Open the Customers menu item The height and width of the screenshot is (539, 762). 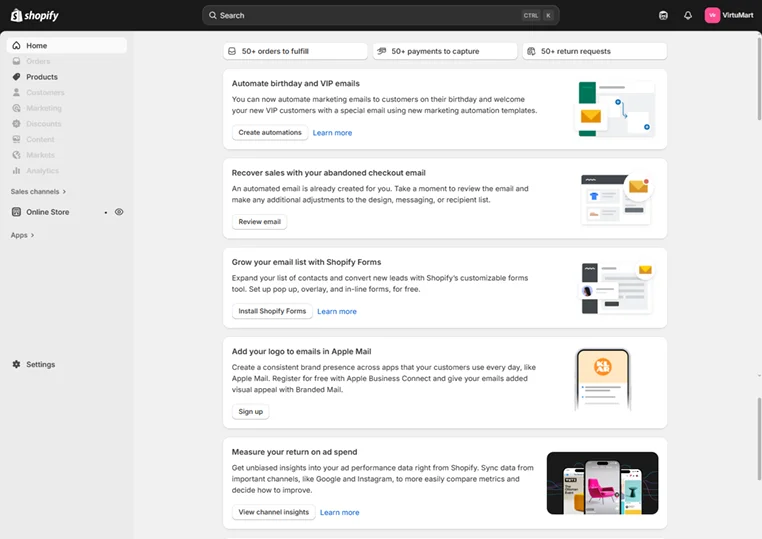pyautogui.click(x=45, y=93)
